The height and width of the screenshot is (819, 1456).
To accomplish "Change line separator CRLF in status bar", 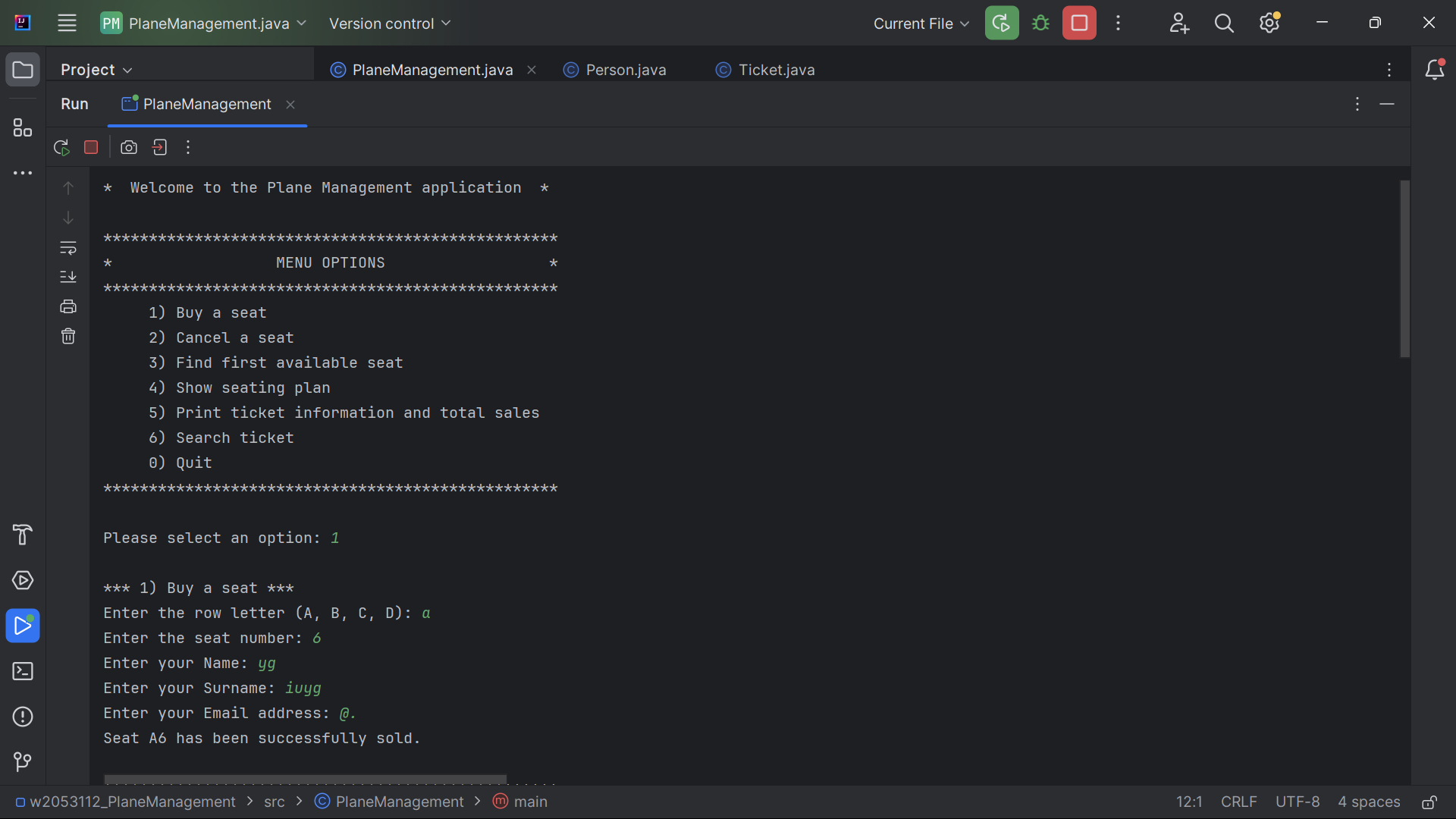I will pyautogui.click(x=1239, y=802).
